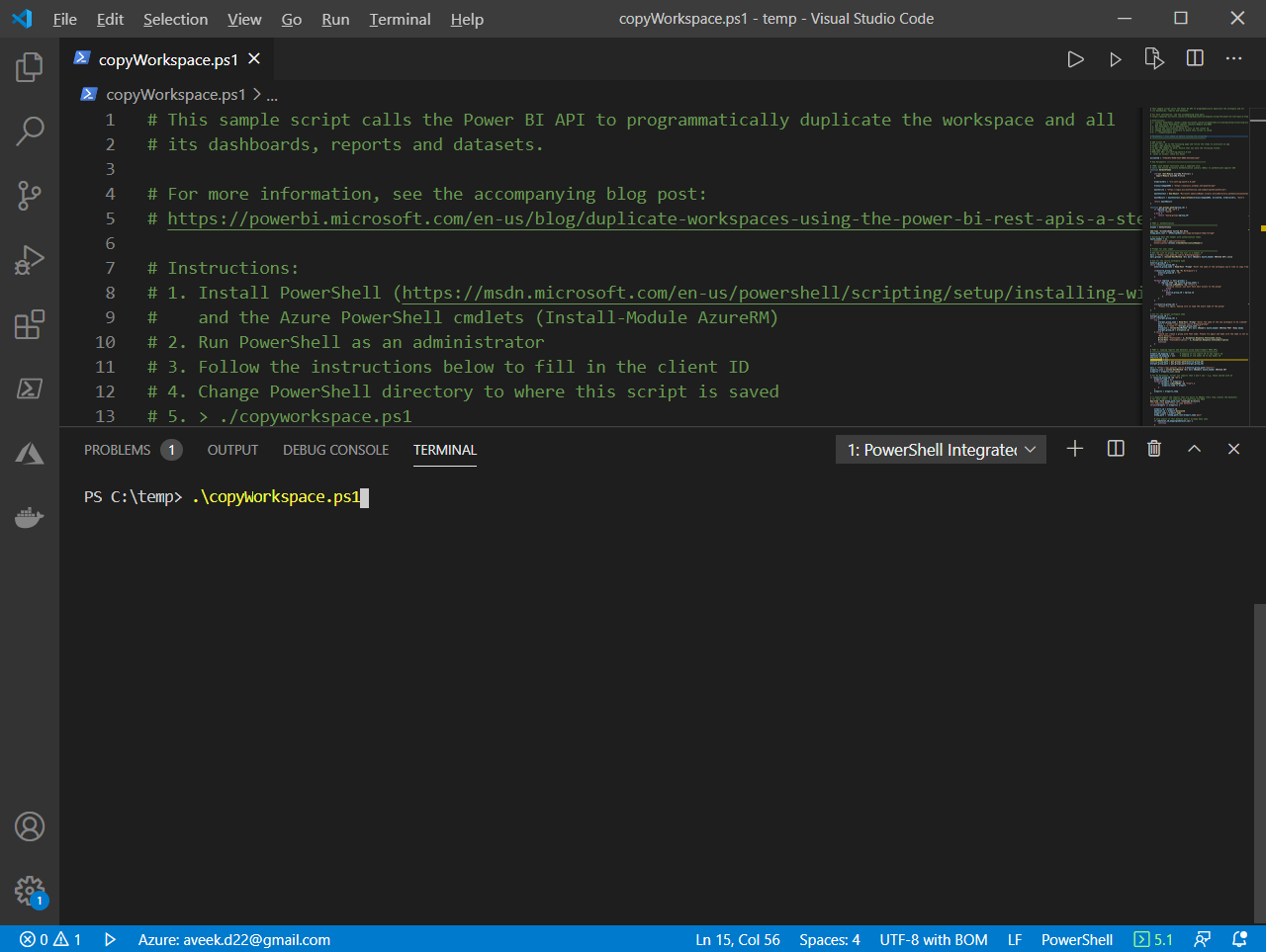
Task: Split the editor to the right
Action: (1195, 59)
